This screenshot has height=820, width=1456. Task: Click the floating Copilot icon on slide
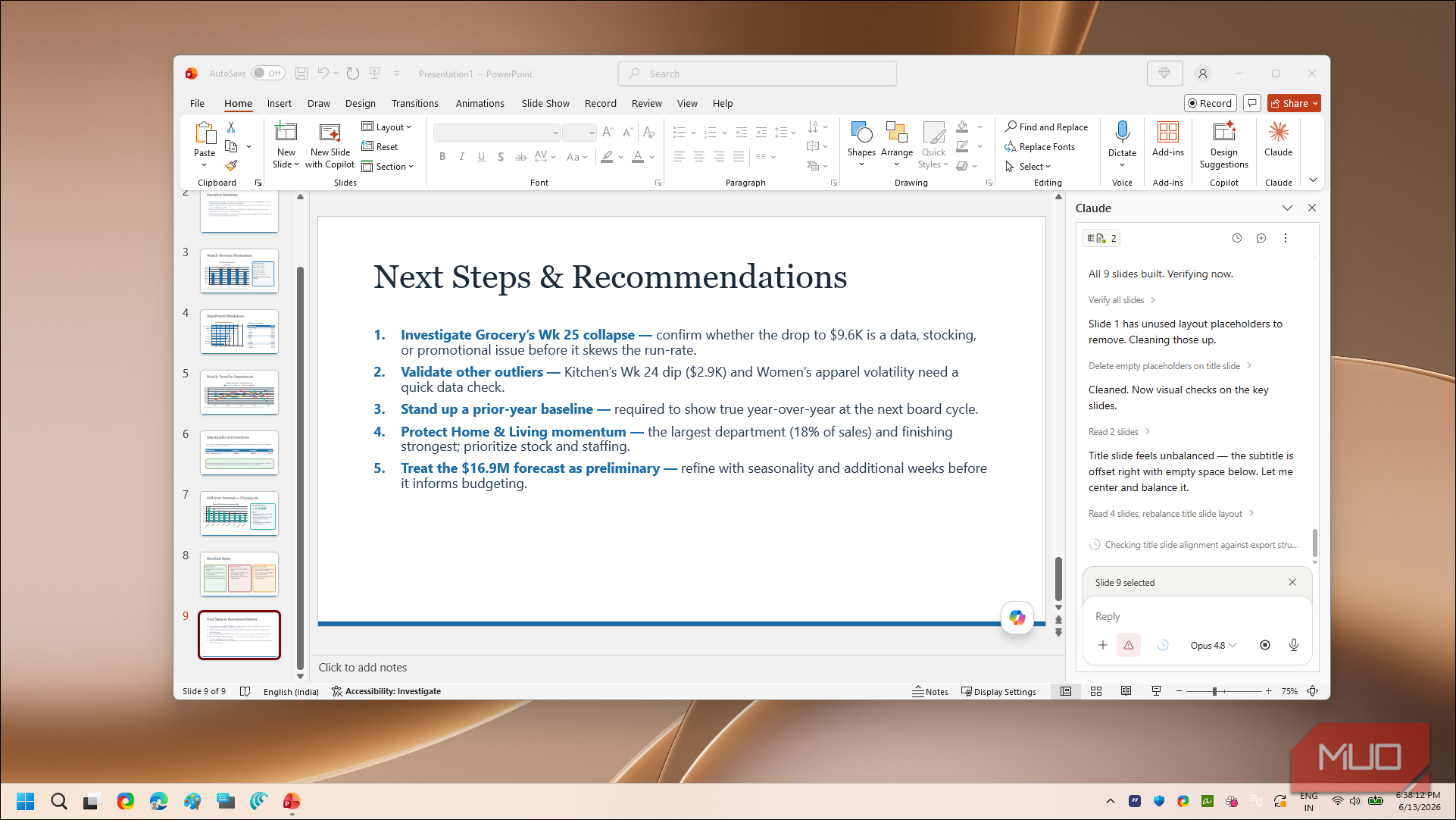(x=1017, y=618)
